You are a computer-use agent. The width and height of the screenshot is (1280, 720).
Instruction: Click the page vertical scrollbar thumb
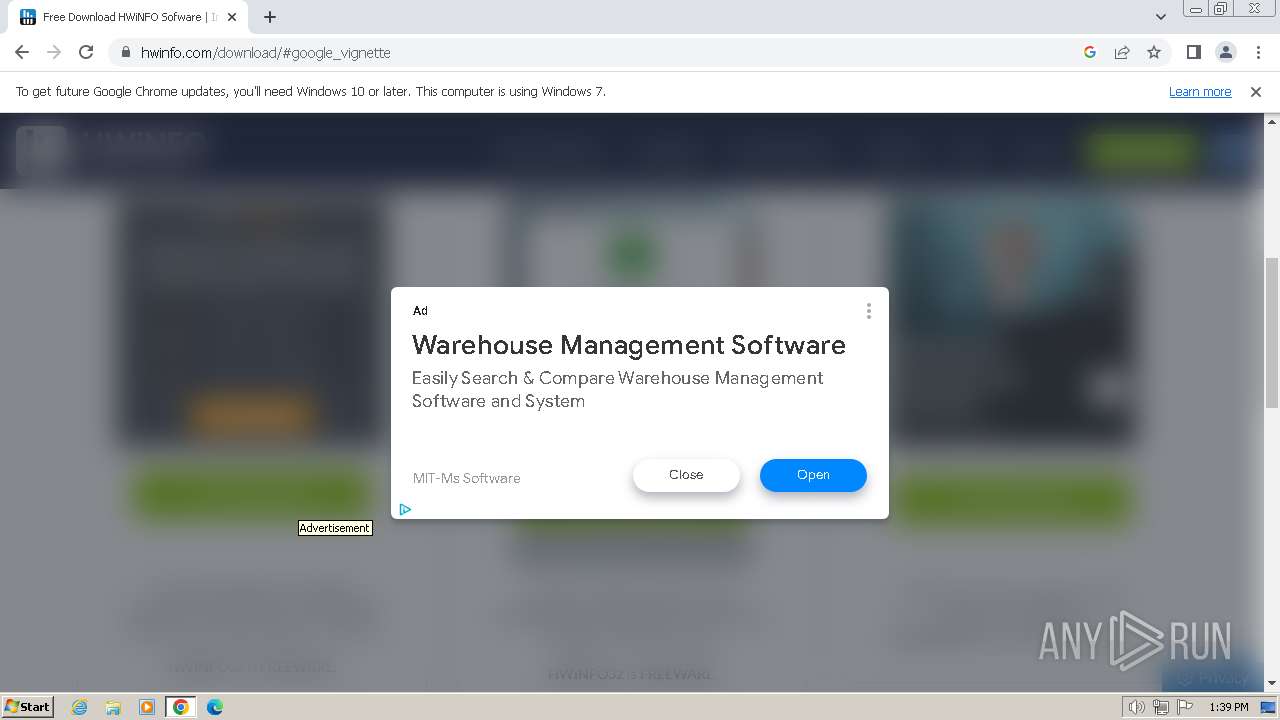coord(1272,332)
